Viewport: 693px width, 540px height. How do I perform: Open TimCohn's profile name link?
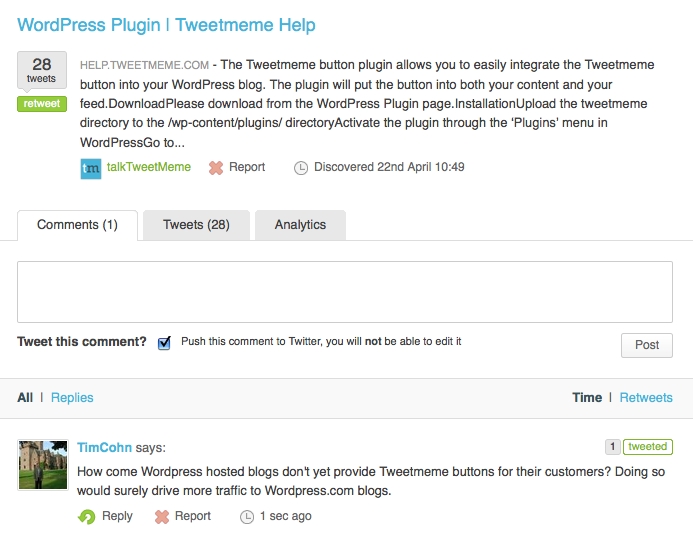(104, 448)
